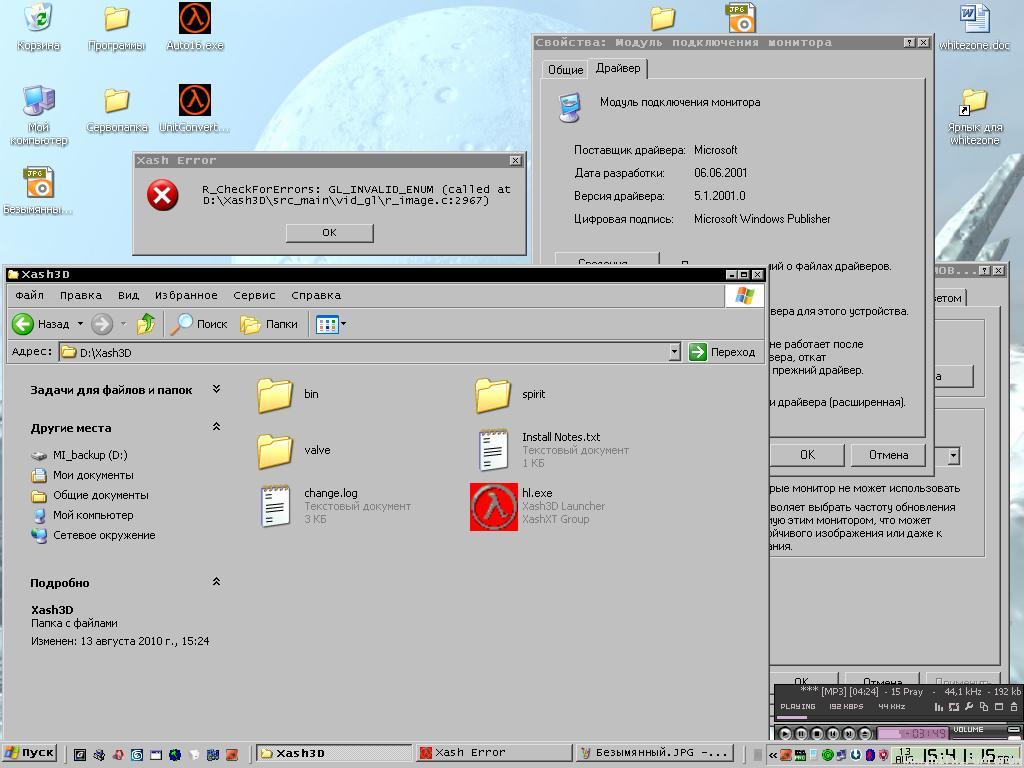
Task: Switch to the Общие tab
Action: 565,70
